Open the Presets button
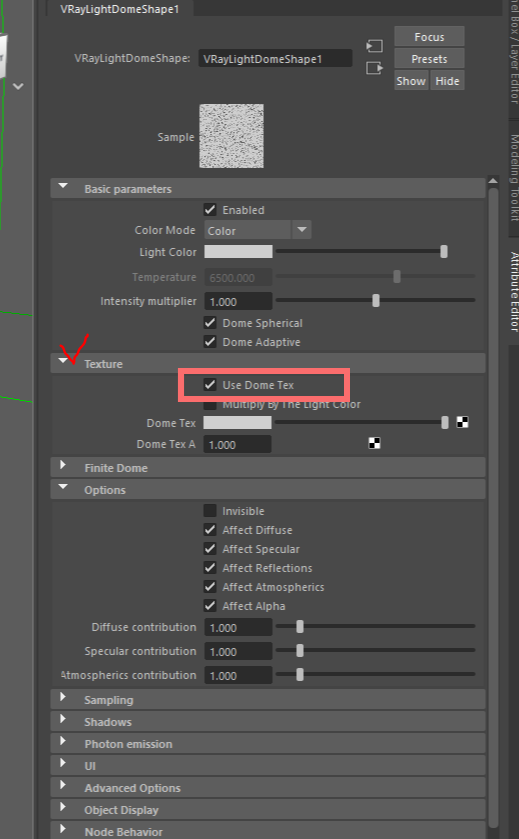Viewport: 519px width, 839px height. click(429, 59)
